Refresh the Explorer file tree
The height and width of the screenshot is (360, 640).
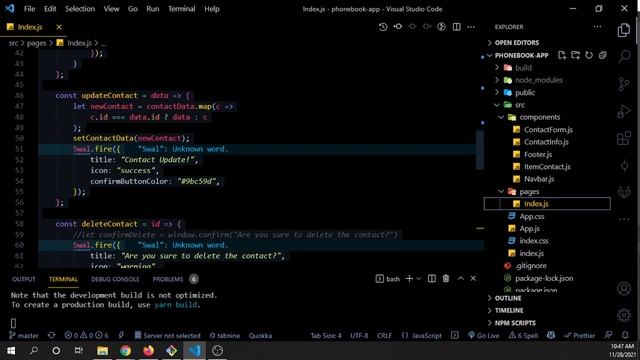589,55
